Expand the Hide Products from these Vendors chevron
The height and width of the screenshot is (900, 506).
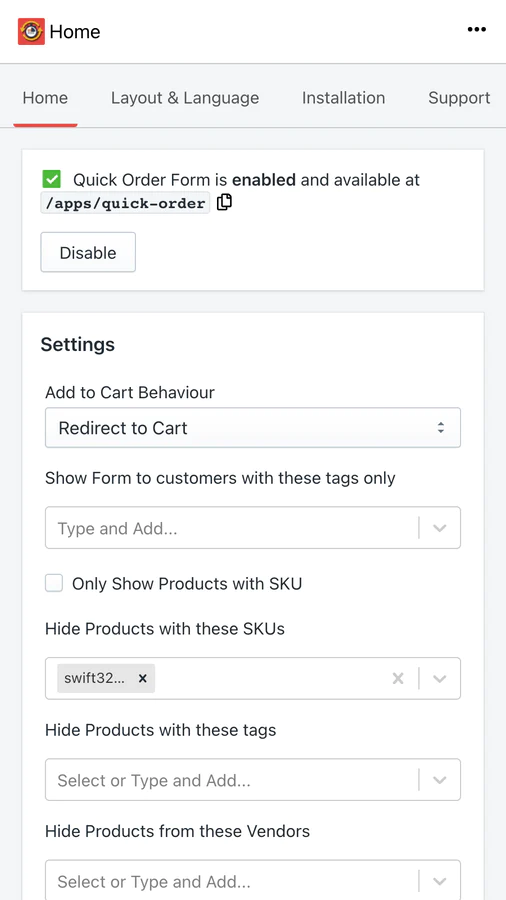(x=439, y=881)
